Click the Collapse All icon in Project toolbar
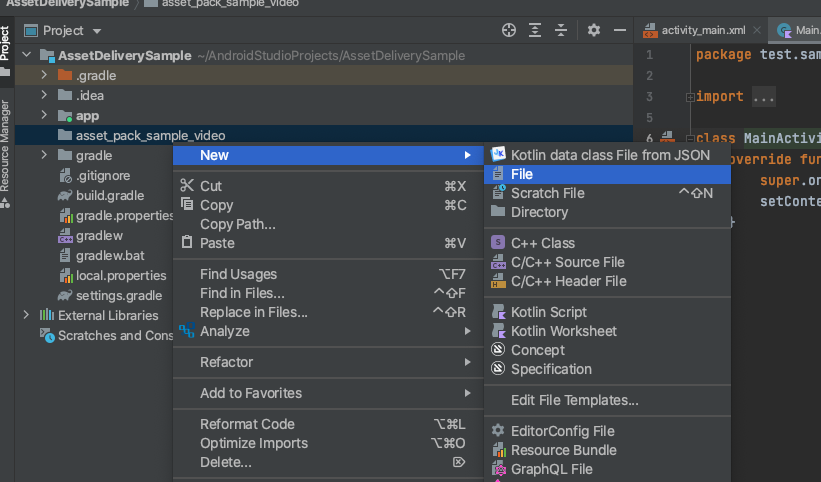821x482 pixels. tap(561, 30)
